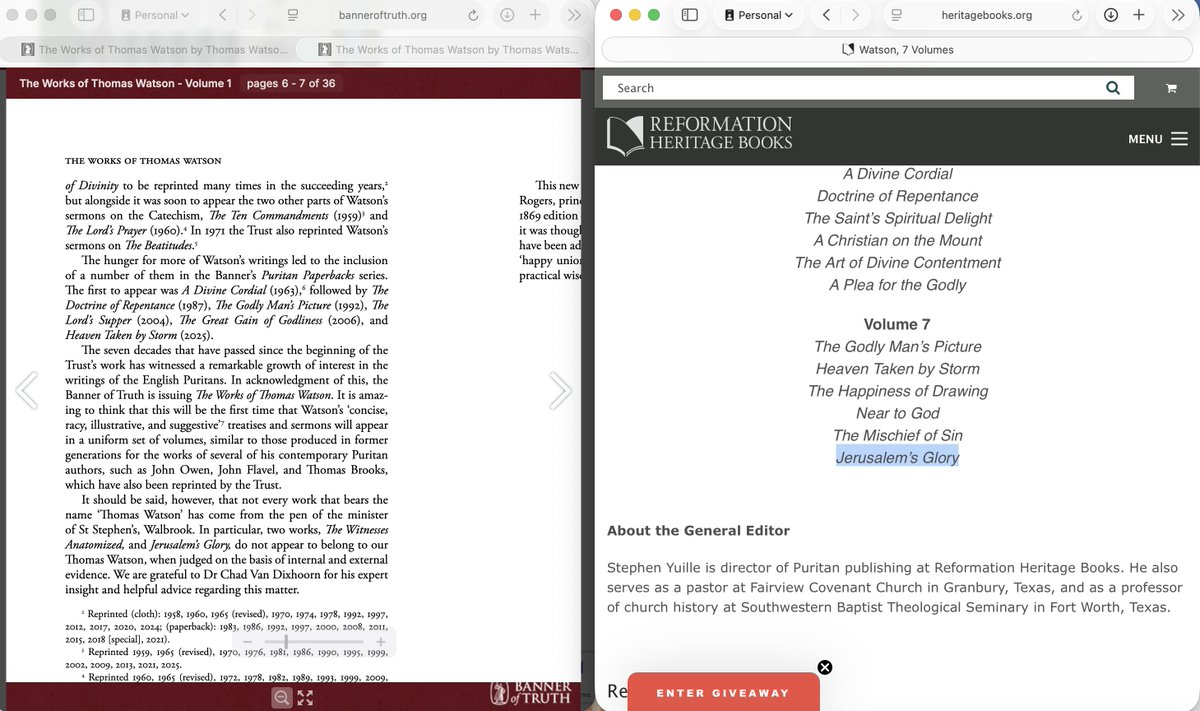Click 'The Mischief of Sin' title

(x=897, y=435)
